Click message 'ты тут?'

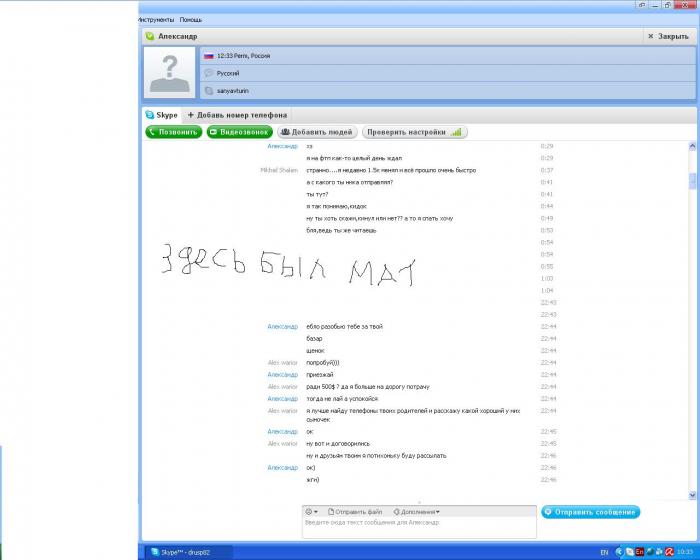[317, 194]
